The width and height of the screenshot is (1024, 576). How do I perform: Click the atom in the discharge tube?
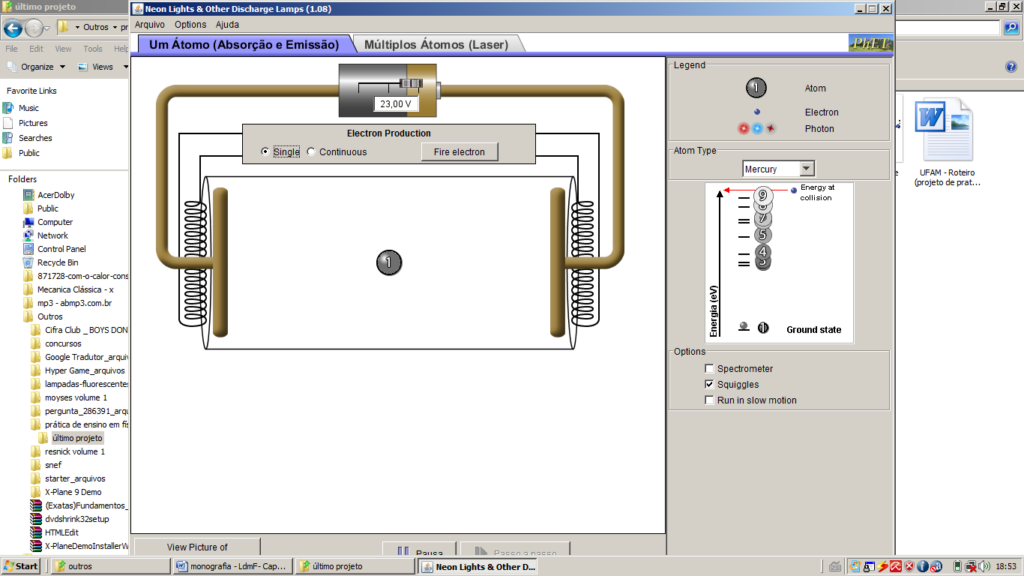[389, 263]
